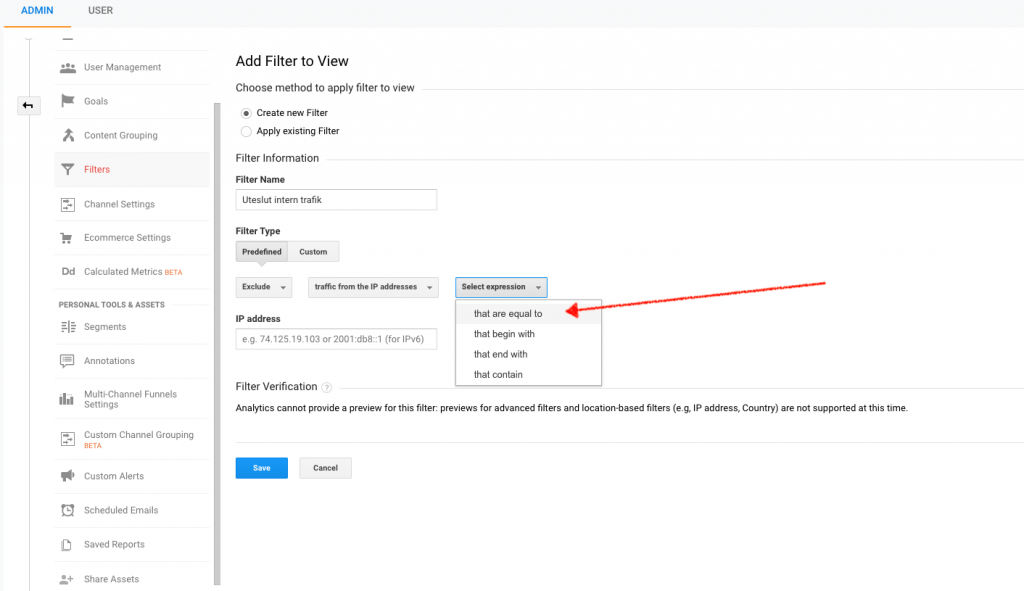This screenshot has height=591, width=1024.
Task: Select the Create new Filter radio button
Action: coord(246,113)
